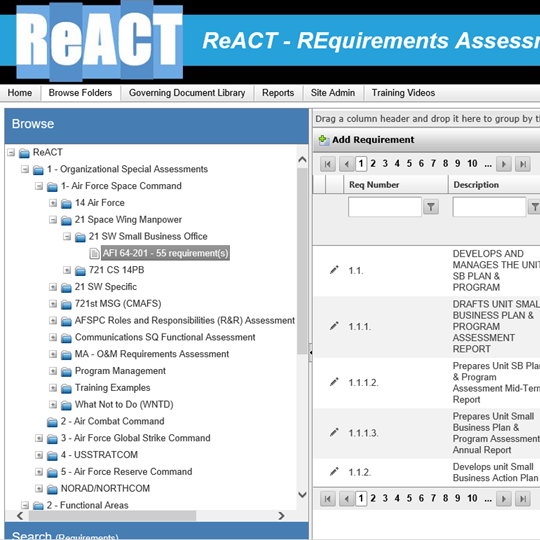This screenshot has height=540, width=540.
Task: Collapse 21 SW Small Business Office node
Action: [x=67, y=236]
